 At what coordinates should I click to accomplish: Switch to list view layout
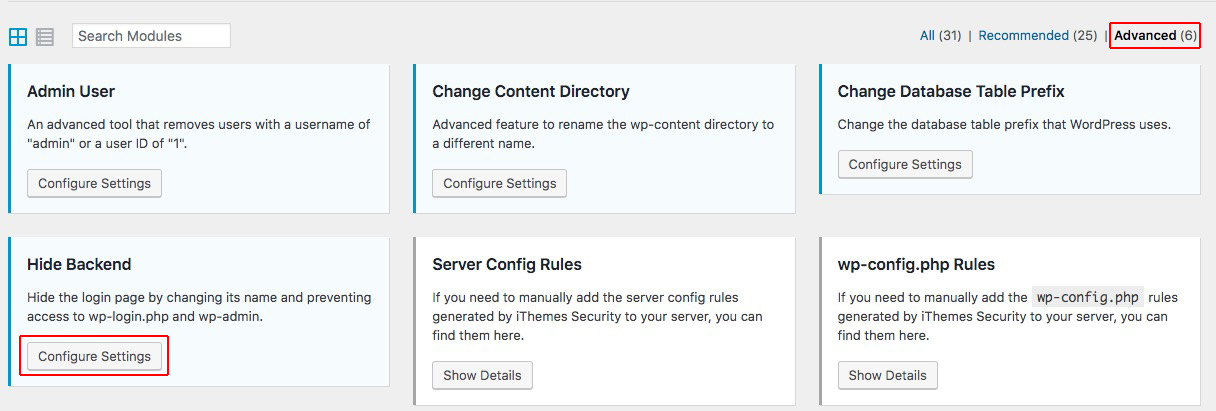45,36
